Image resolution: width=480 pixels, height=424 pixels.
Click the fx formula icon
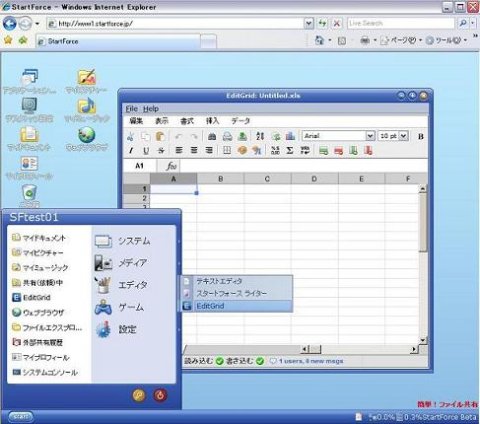point(171,166)
